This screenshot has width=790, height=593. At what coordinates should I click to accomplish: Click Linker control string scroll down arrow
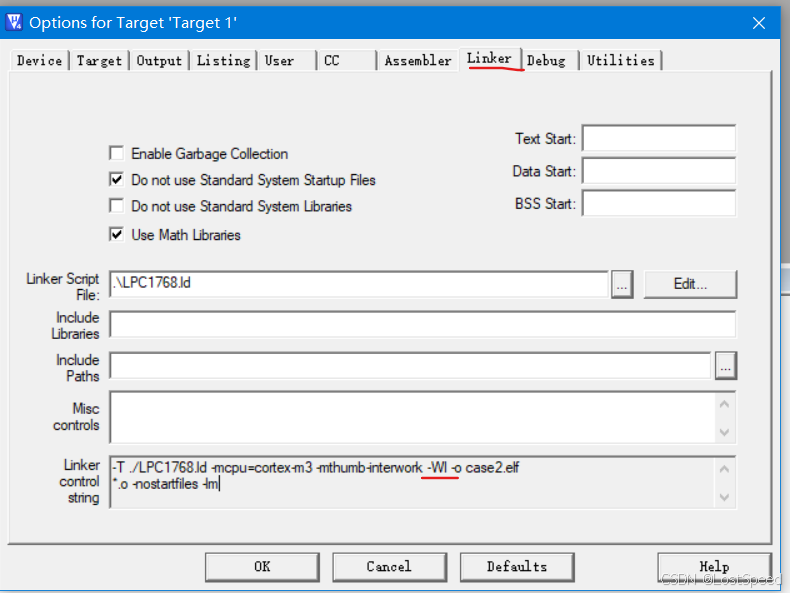coord(725,497)
